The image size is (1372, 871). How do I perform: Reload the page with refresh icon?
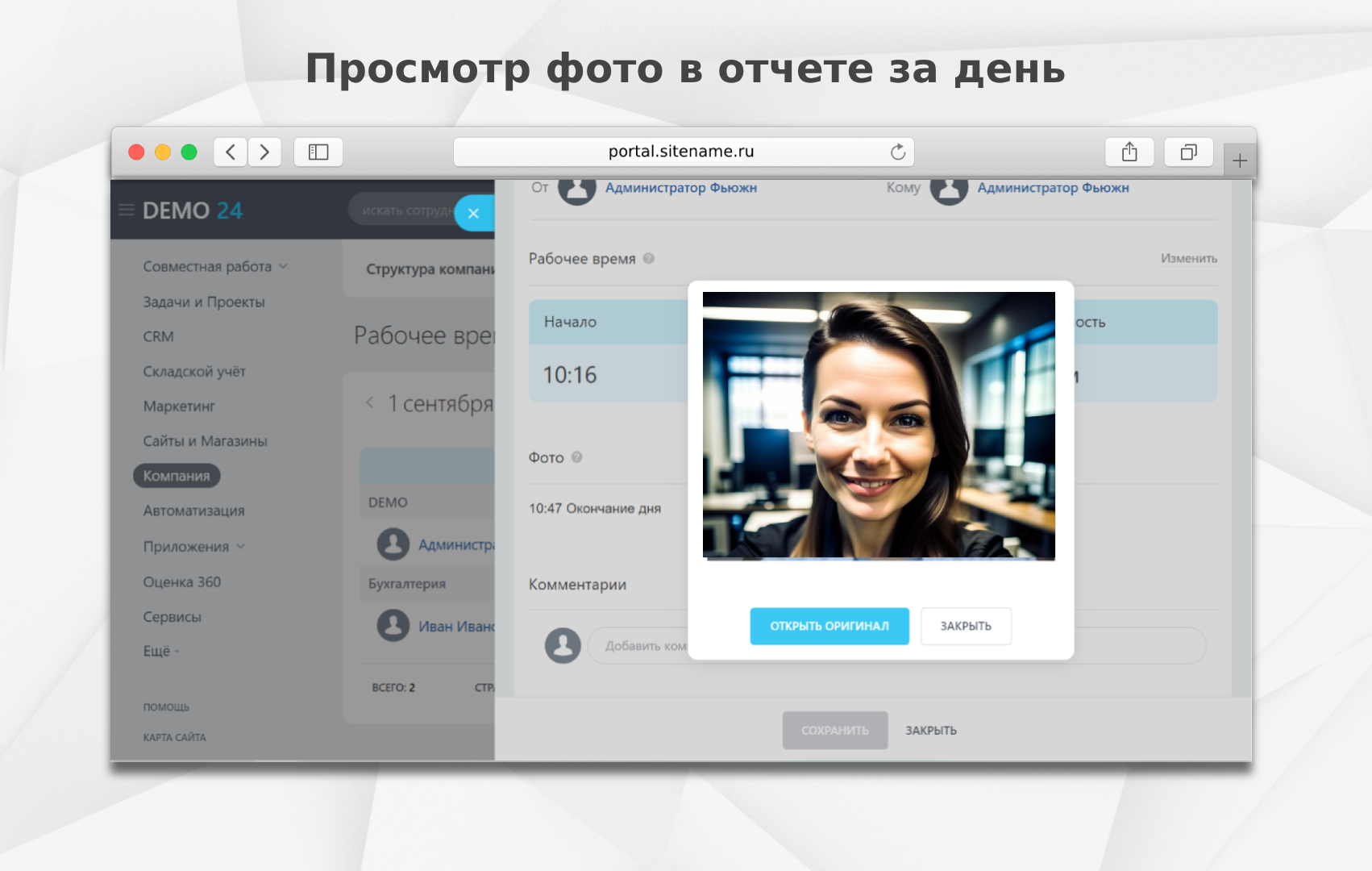[898, 152]
